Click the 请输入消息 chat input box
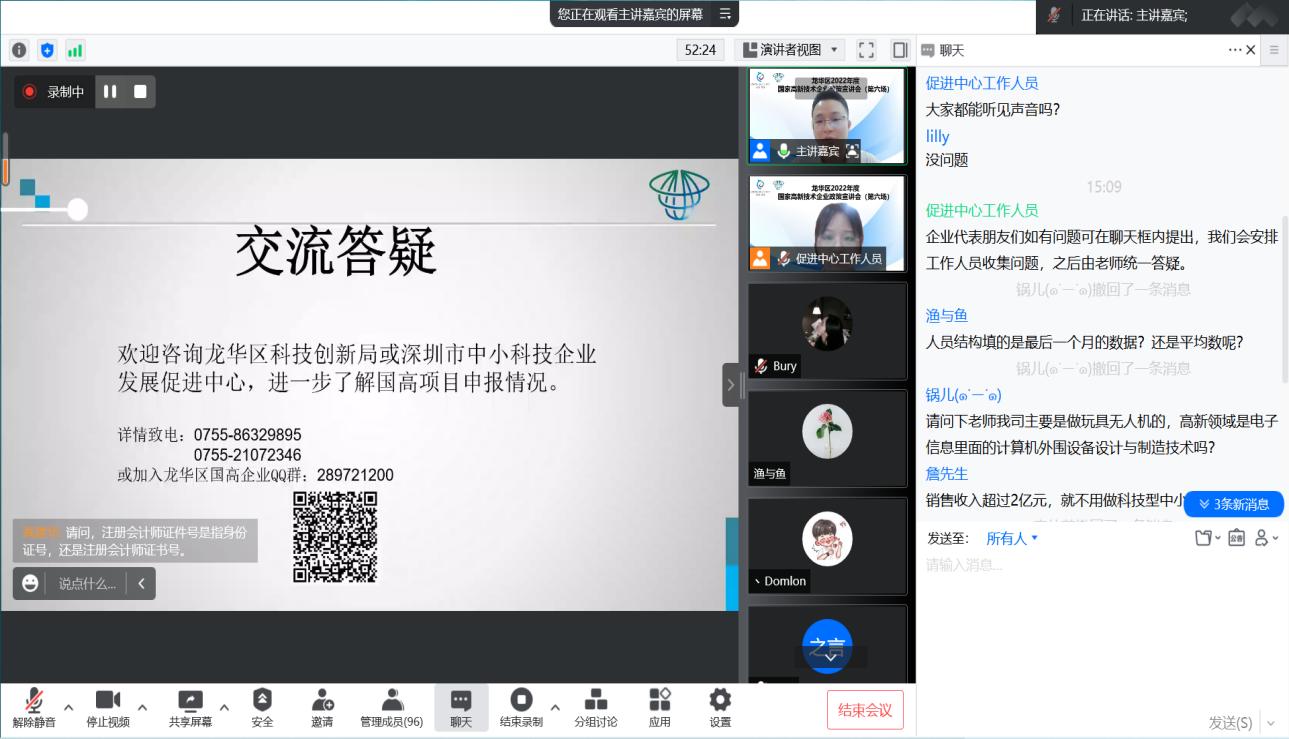Screen dimensions: 1289x739 [x=1100, y=566]
